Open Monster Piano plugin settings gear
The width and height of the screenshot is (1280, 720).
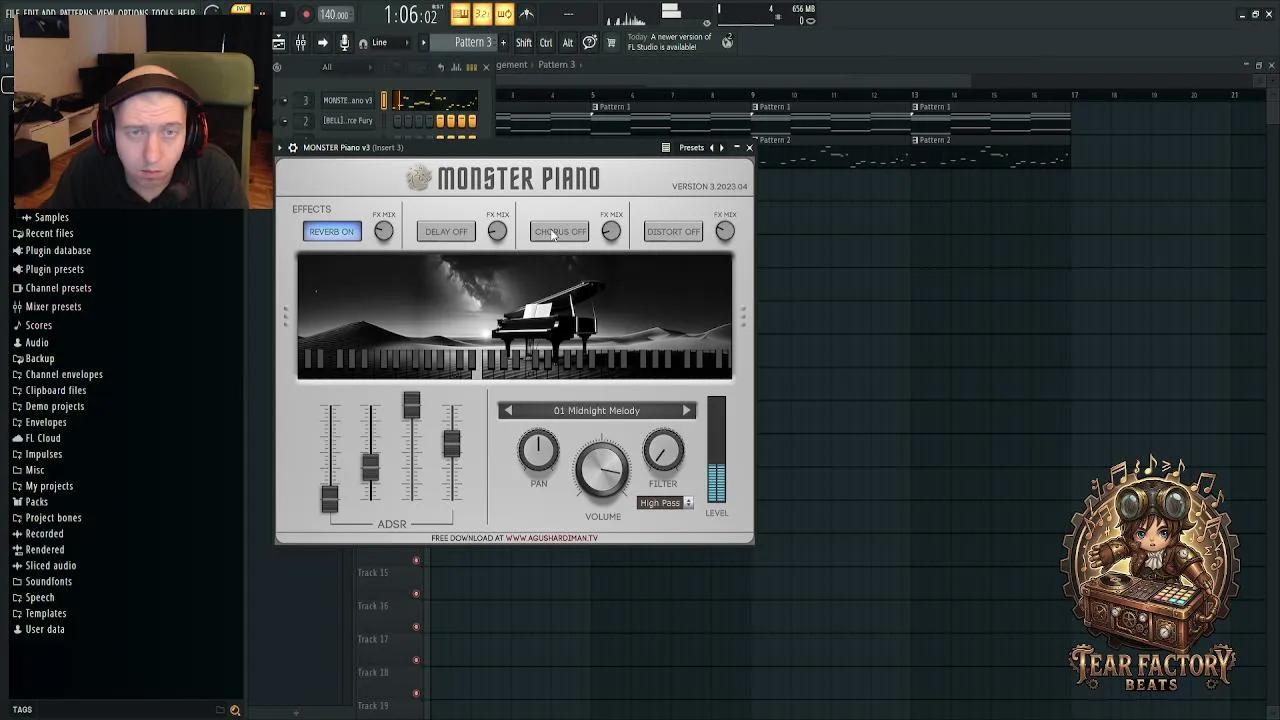pyautogui.click(x=293, y=148)
